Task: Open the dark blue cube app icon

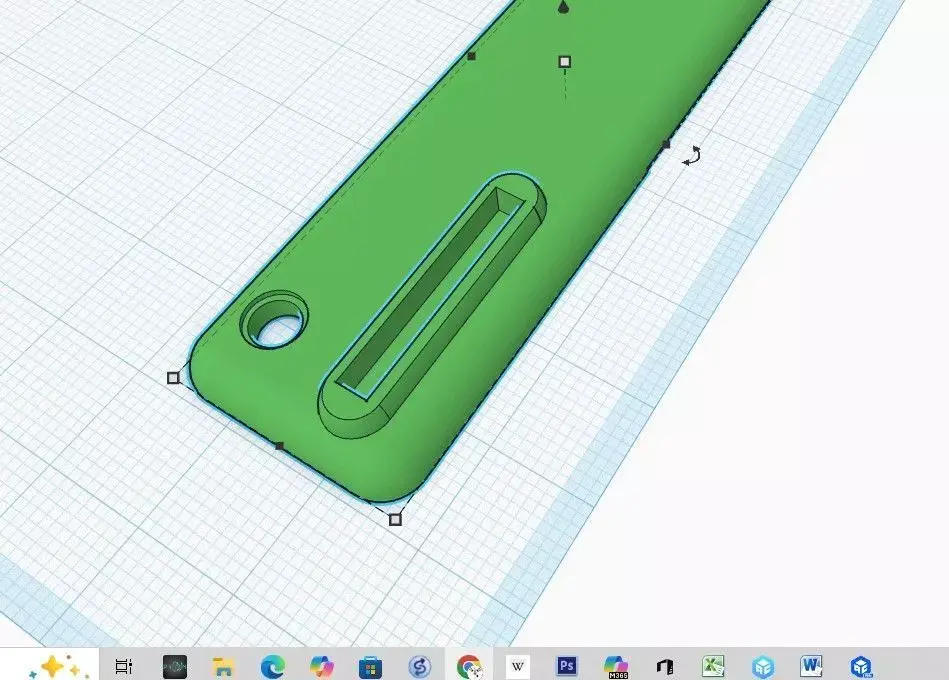Action: 861,667
